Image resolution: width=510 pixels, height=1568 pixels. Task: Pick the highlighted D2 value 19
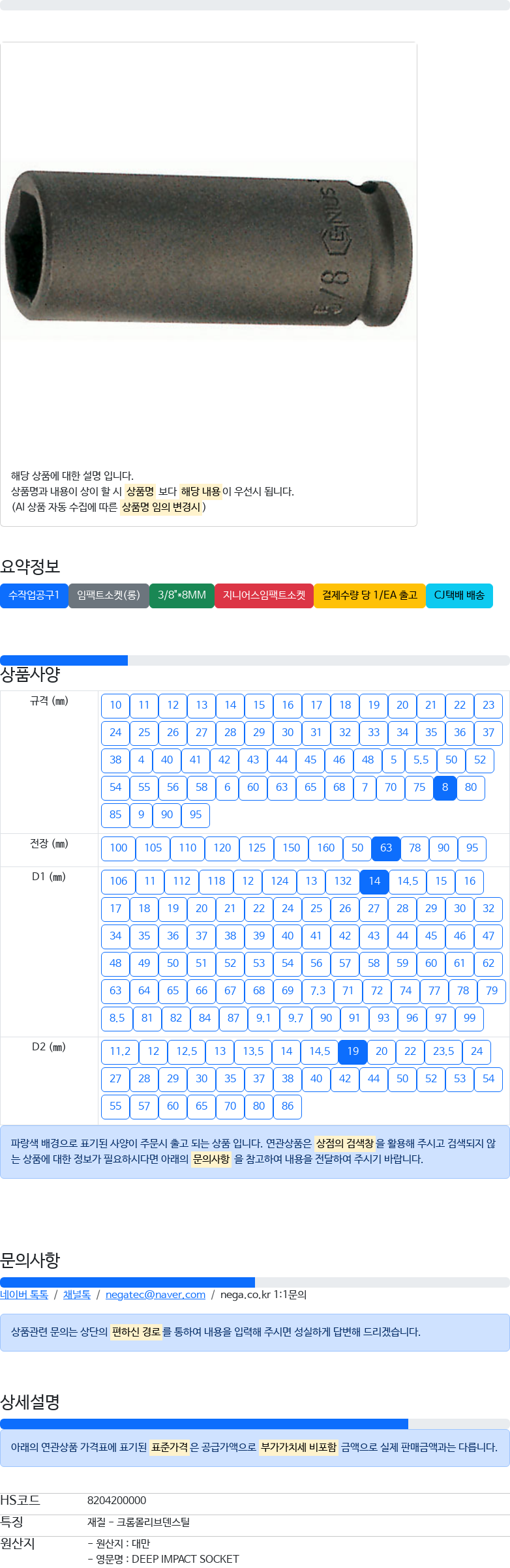coord(353,1052)
